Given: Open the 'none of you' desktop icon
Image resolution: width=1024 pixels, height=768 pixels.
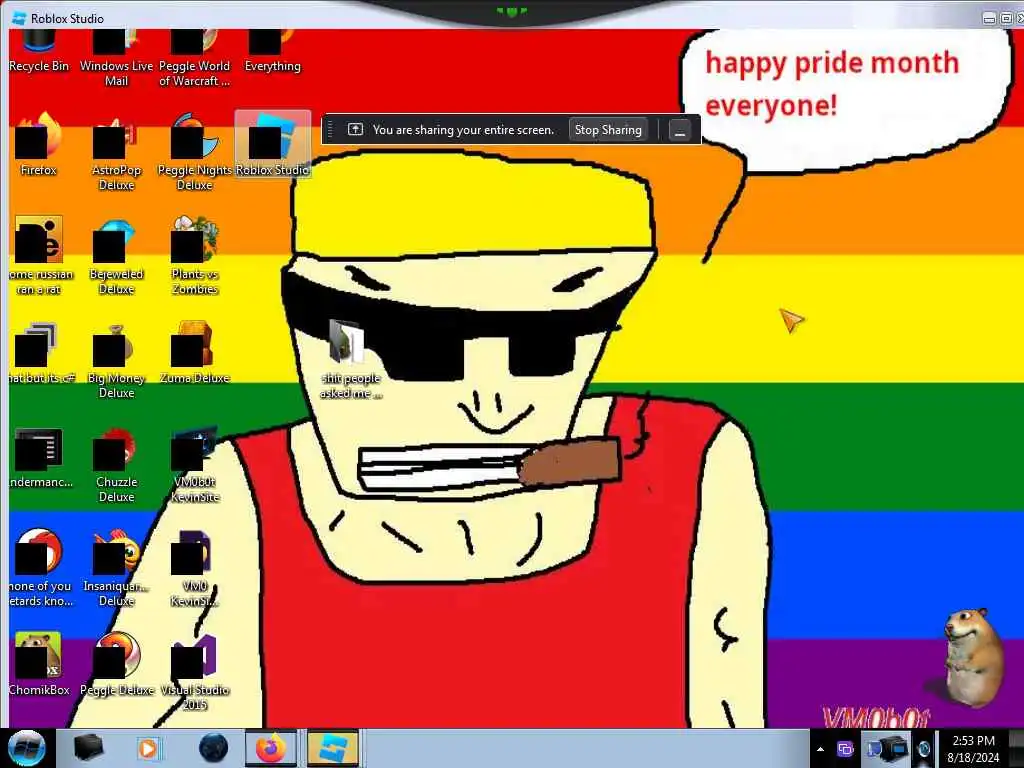Looking at the screenshot, I should point(39,569).
